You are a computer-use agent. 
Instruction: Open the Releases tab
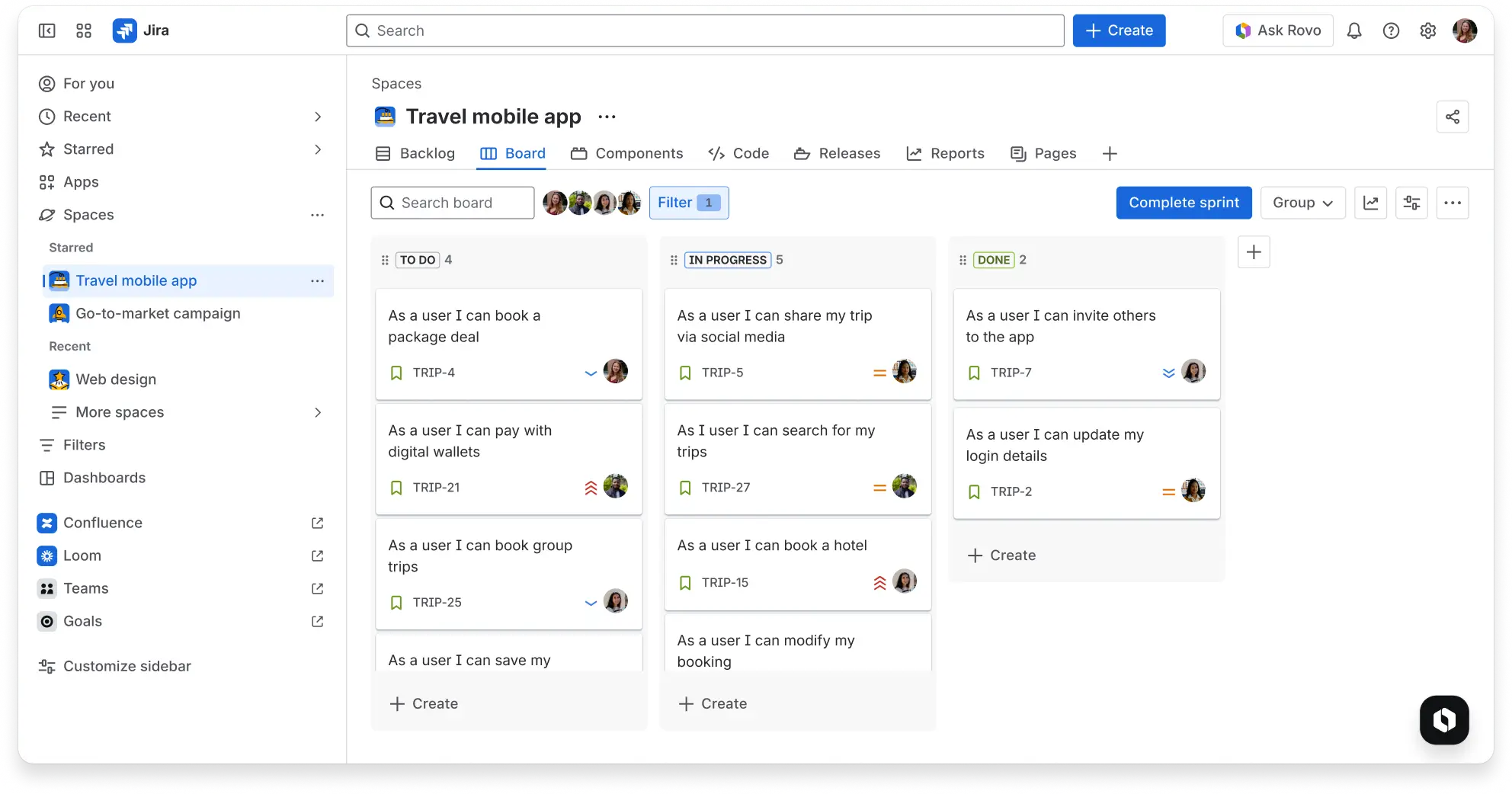click(x=837, y=154)
